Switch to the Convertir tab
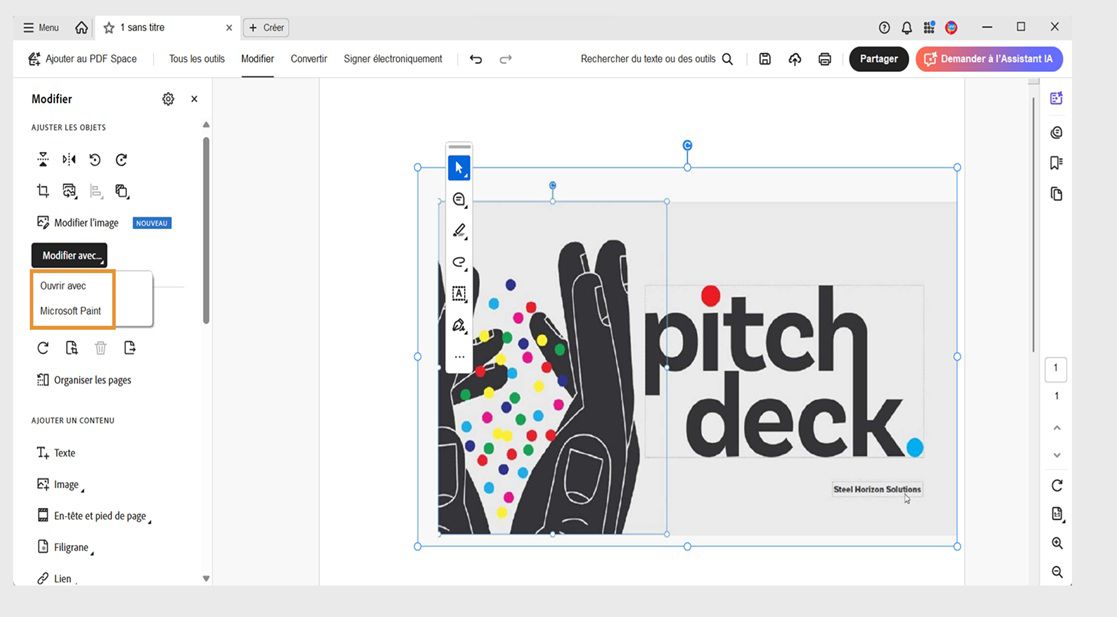Image resolution: width=1117 pixels, height=617 pixels. point(308,59)
